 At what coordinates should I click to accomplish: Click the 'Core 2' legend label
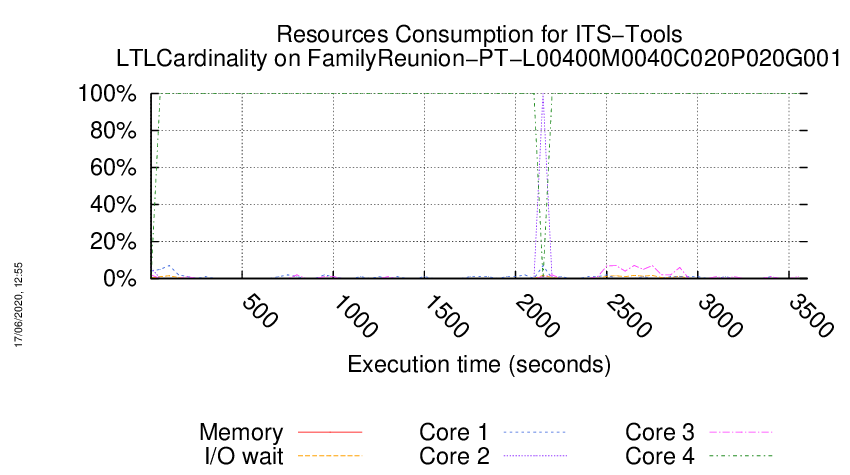(x=454, y=456)
